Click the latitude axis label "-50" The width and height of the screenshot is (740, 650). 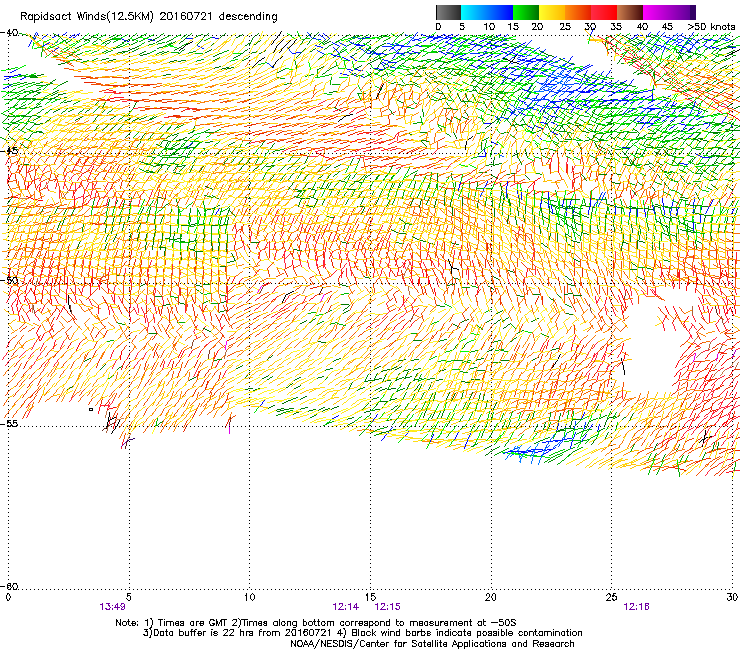9,280
